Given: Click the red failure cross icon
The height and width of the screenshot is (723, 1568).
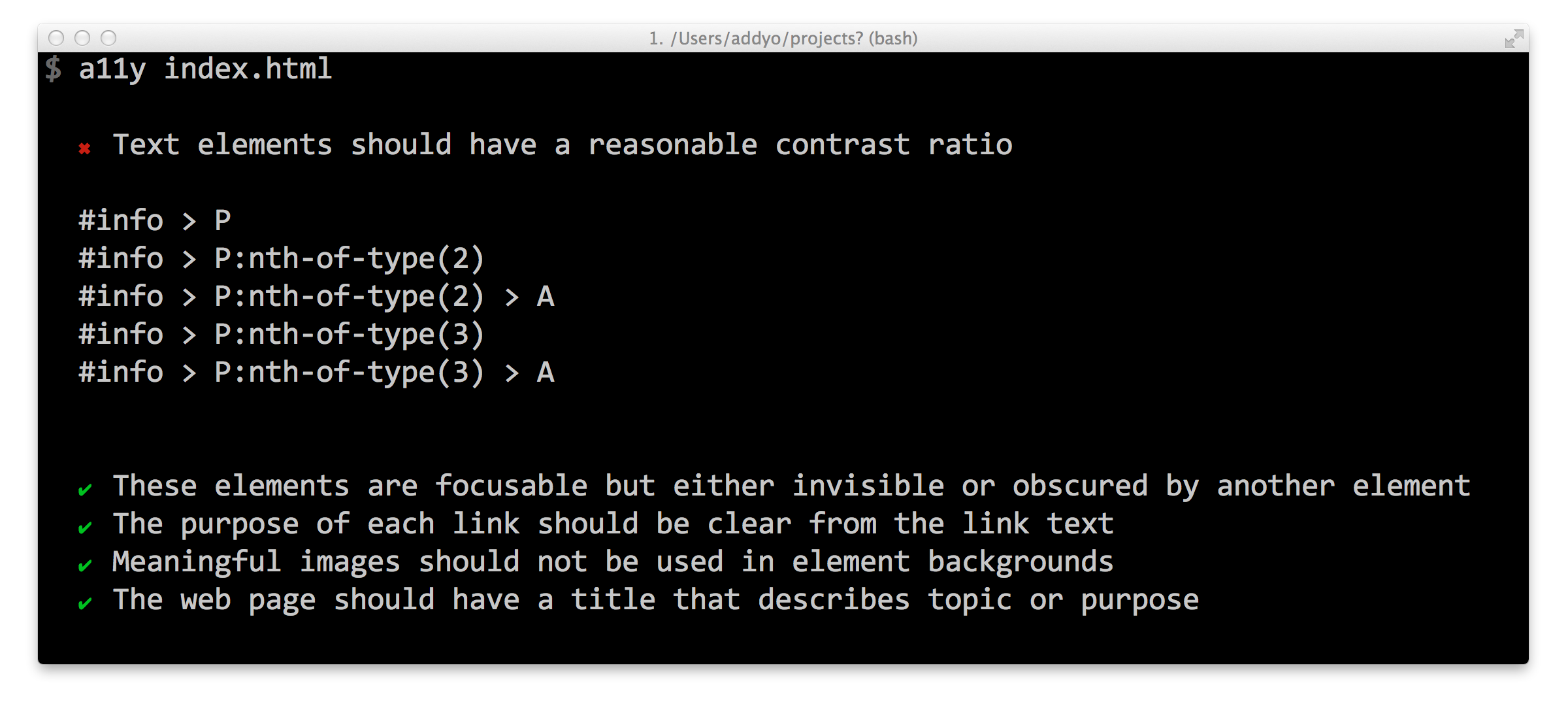Looking at the screenshot, I should (x=84, y=149).
